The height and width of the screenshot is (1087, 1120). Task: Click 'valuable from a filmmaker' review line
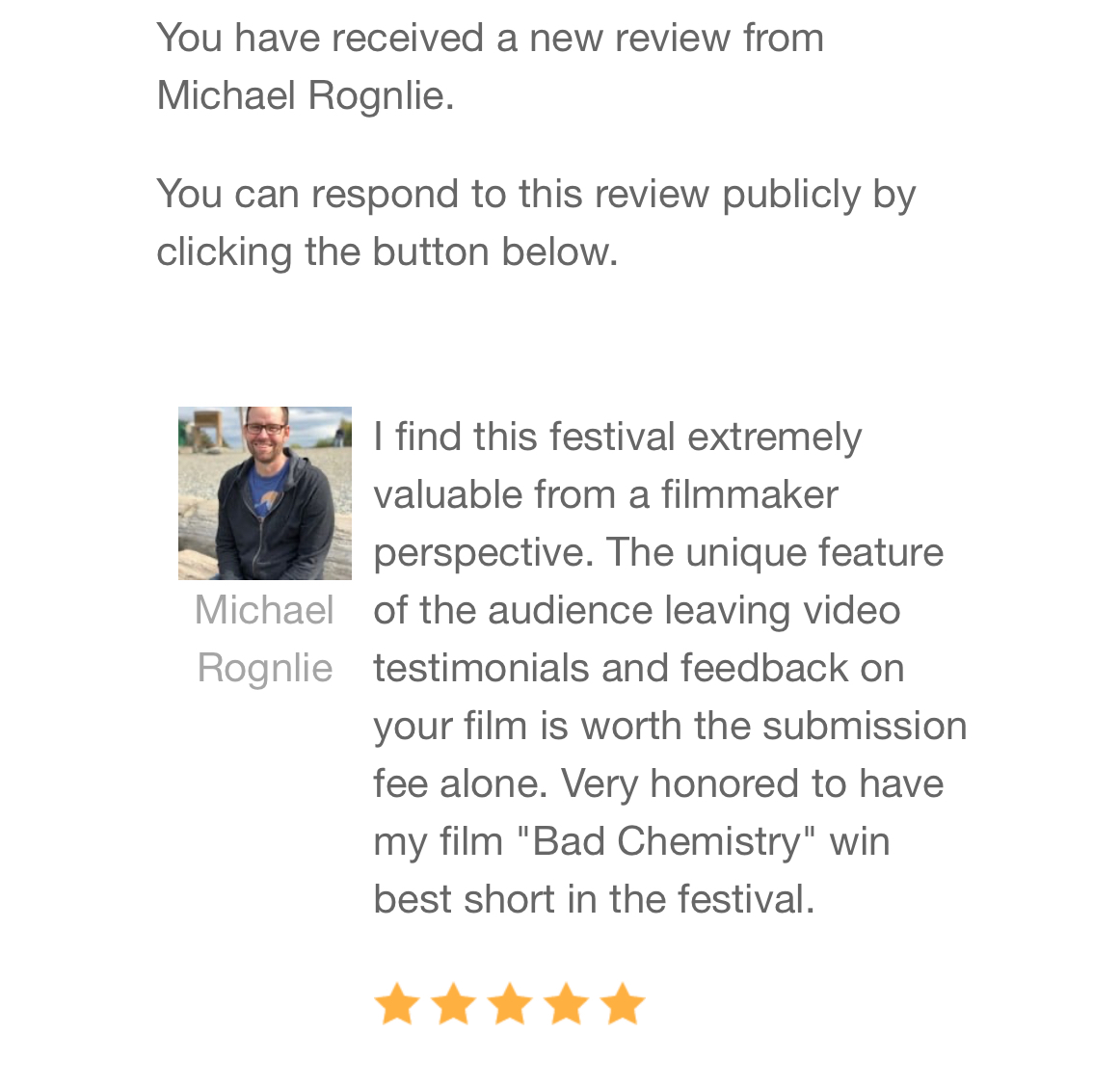605,495
